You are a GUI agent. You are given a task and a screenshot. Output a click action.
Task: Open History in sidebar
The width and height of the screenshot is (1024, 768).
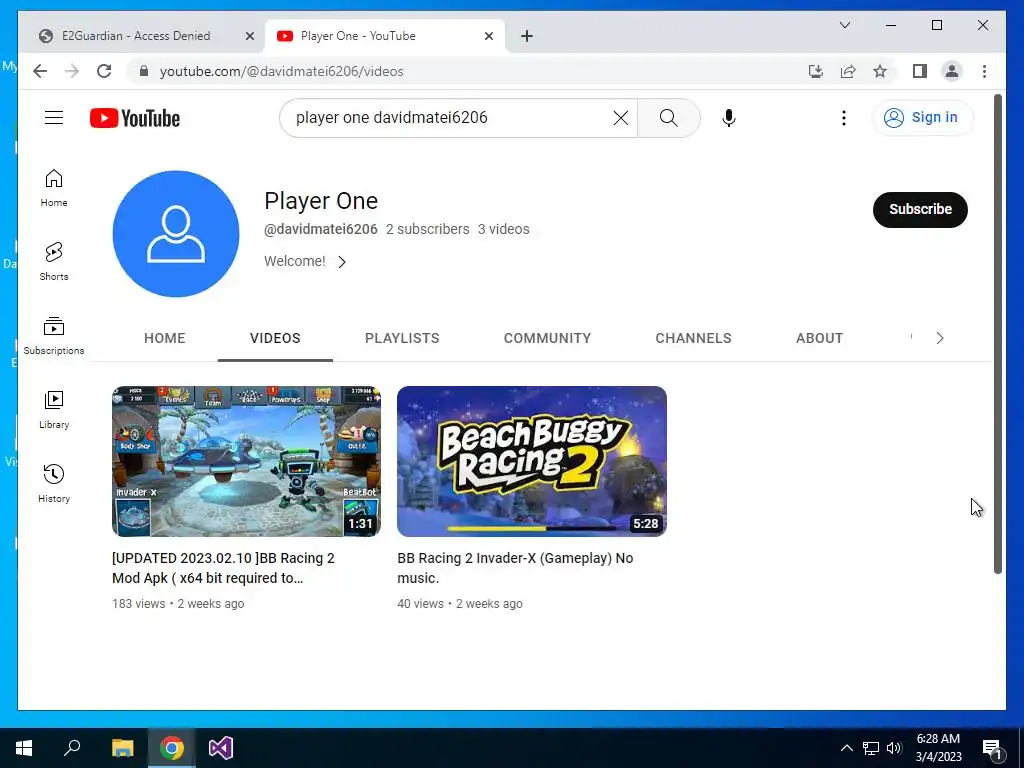(x=54, y=483)
